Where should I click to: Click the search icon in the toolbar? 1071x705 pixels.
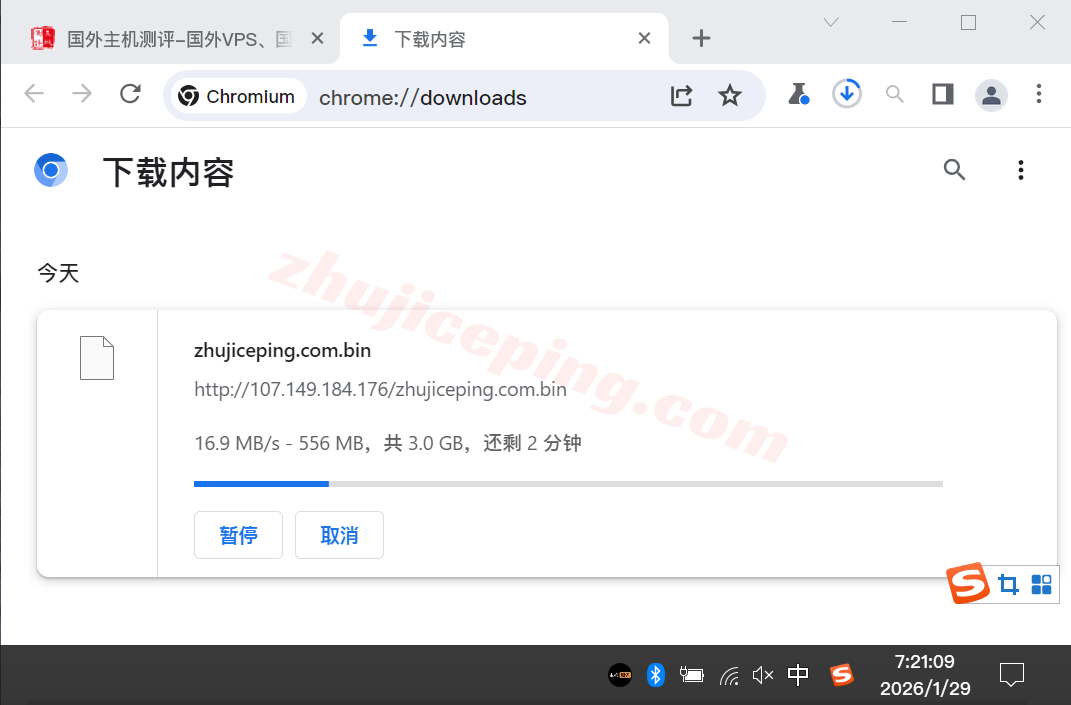[x=894, y=94]
